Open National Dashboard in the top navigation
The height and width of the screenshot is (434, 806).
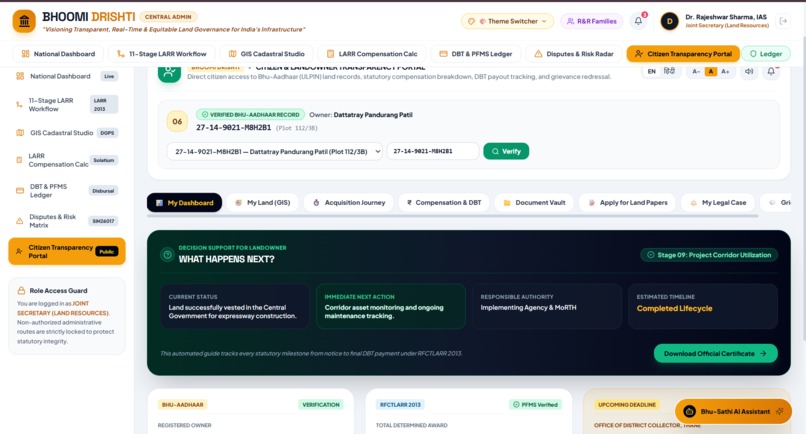[x=58, y=53]
